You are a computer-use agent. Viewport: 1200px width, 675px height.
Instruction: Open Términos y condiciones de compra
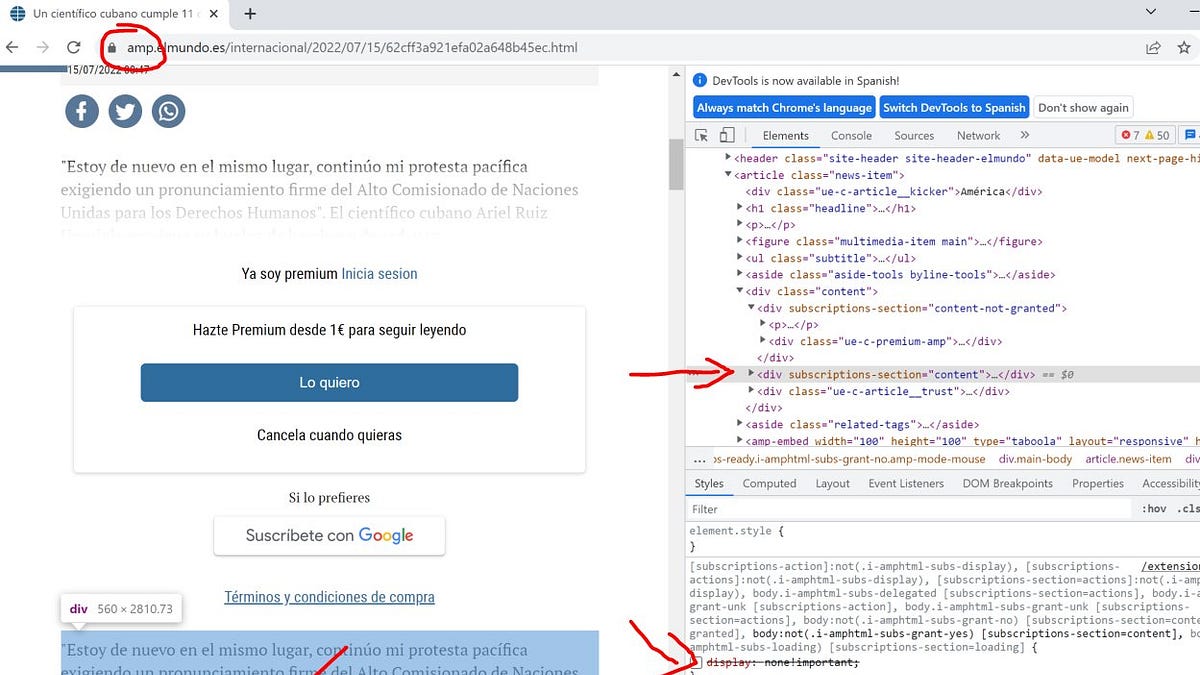[329, 597]
